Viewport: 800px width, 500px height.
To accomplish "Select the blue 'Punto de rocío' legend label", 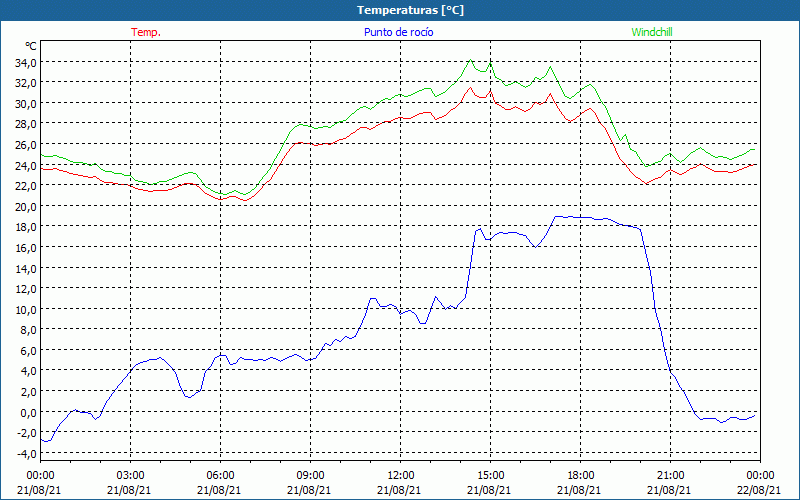I will [398, 32].
